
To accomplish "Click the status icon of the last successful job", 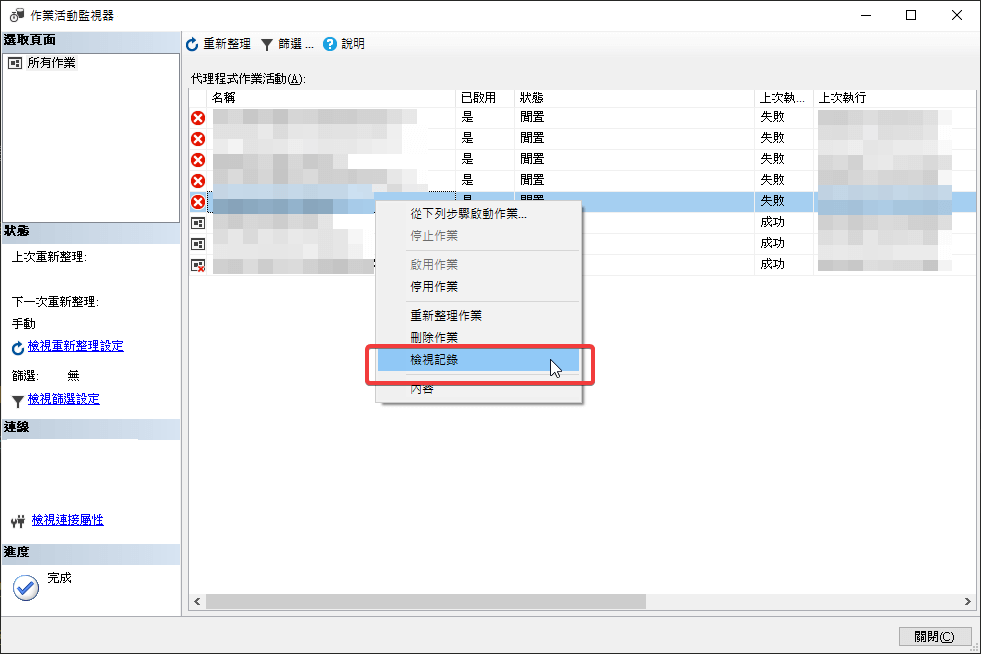I will point(198,264).
